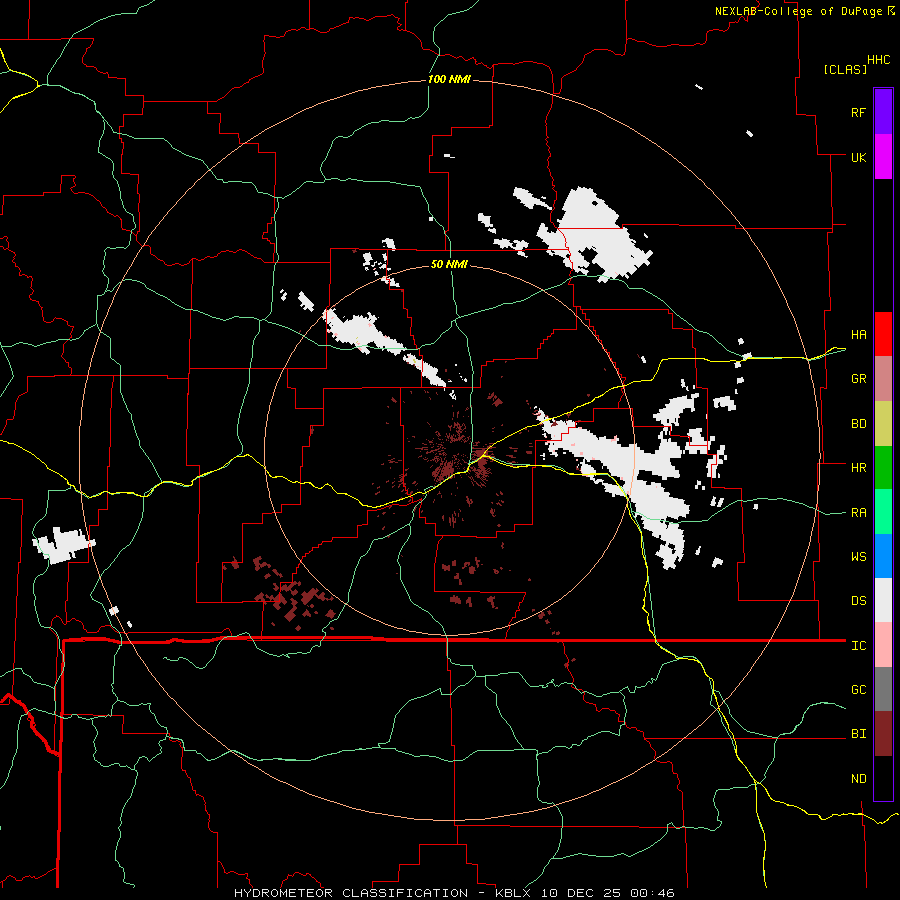Image resolution: width=900 pixels, height=900 pixels.
Task: Click the HYDROMETEOR CLASSIFICATION title text
Action: point(351,893)
